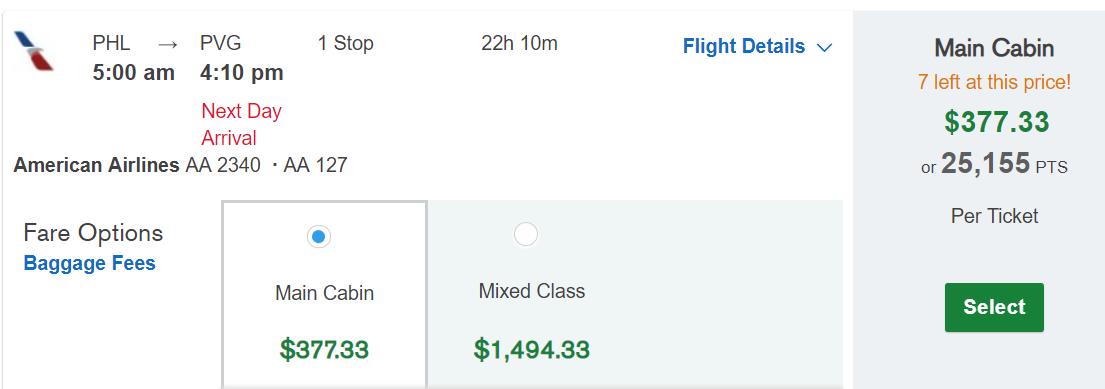
Task: Click the $377.33 price in the Main Cabin panel
Action: (996, 122)
